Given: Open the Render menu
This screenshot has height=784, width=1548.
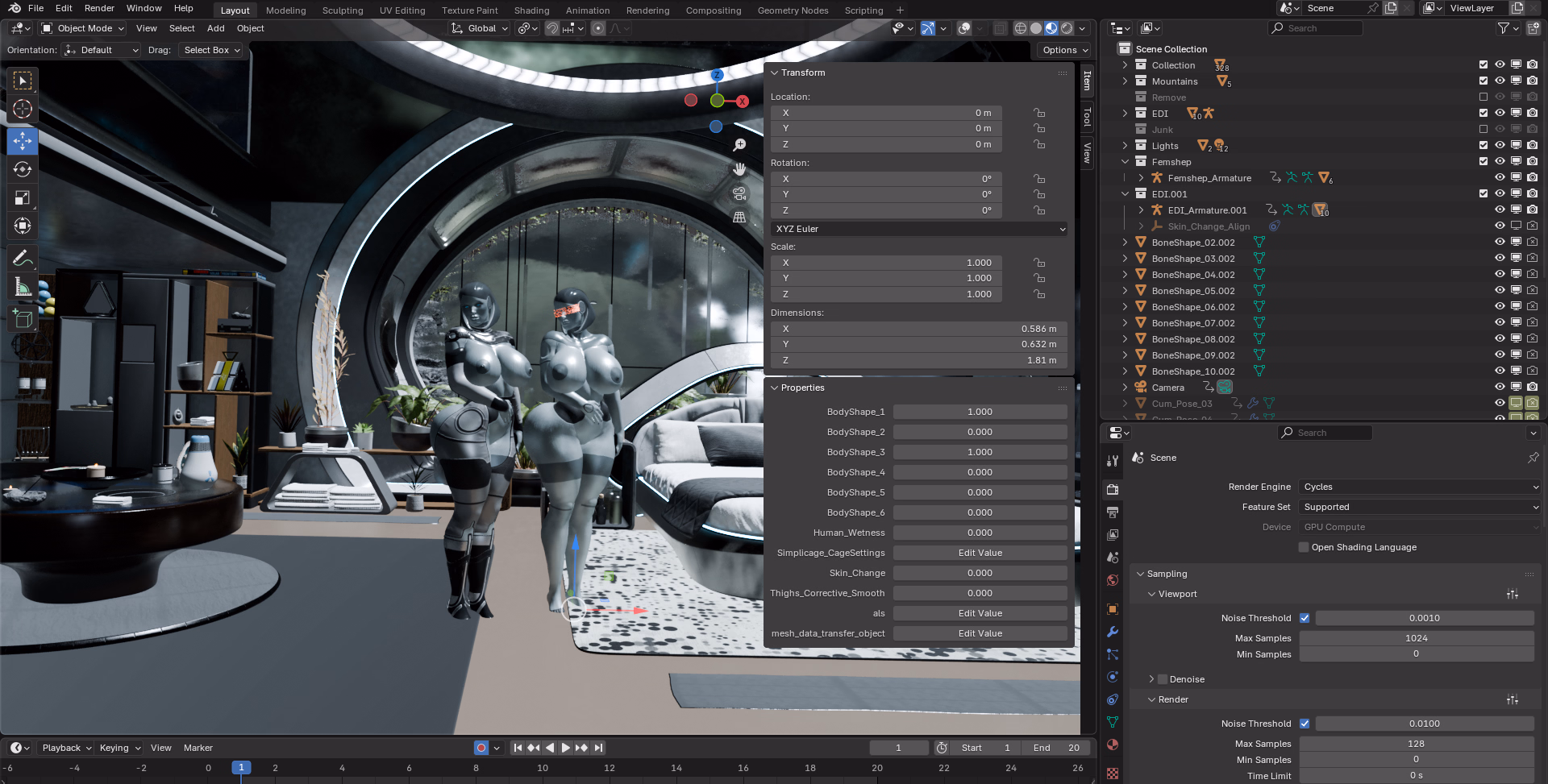Looking at the screenshot, I should [99, 8].
